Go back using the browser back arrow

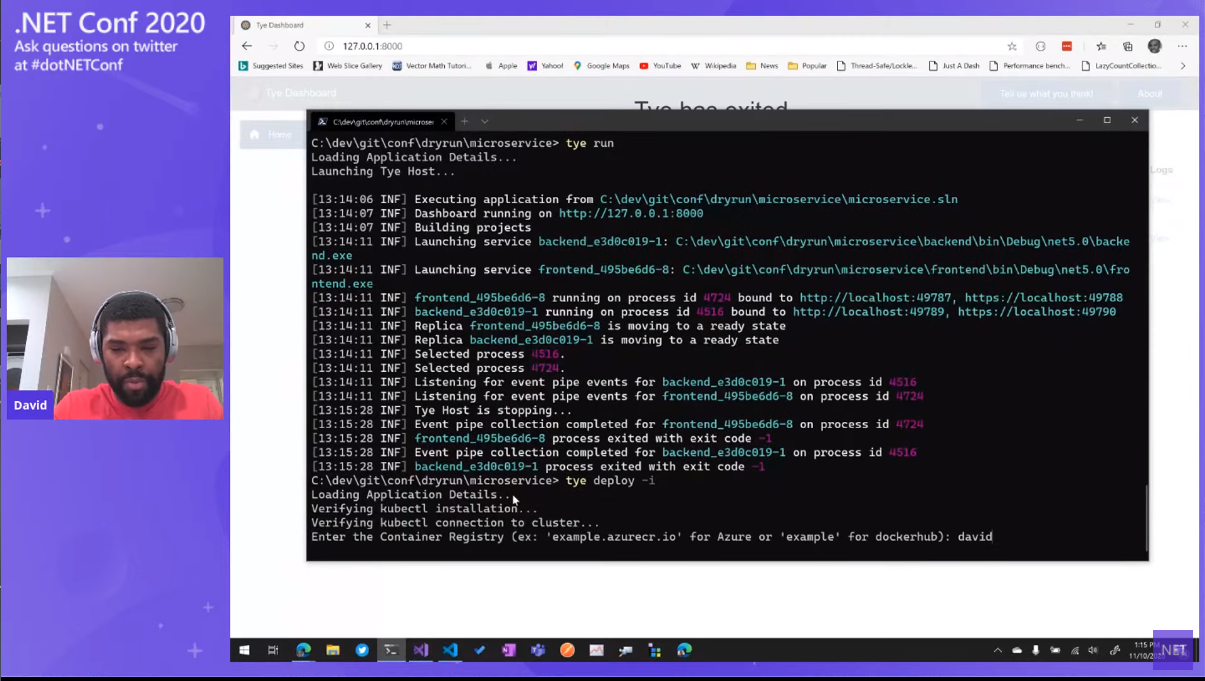click(247, 46)
